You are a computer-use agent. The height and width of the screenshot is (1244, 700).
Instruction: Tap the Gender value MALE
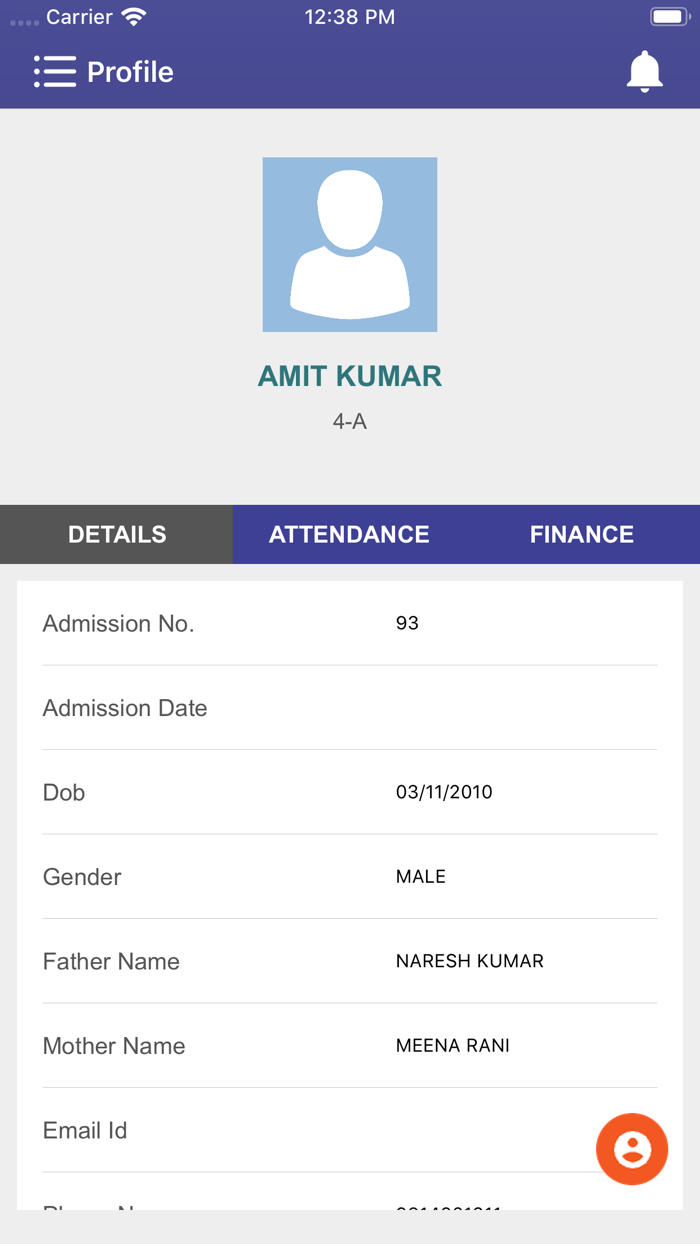click(421, 877)
